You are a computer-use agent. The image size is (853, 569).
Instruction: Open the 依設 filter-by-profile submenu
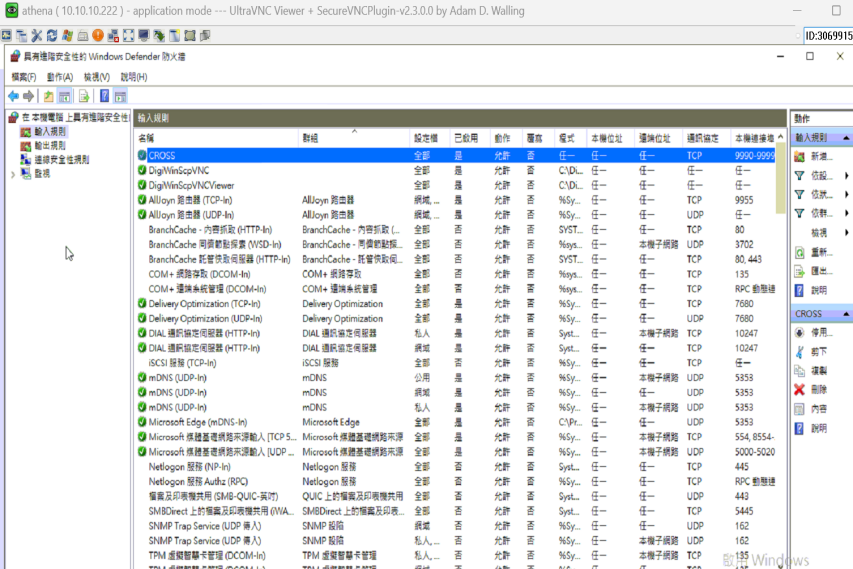coord(821,175)
